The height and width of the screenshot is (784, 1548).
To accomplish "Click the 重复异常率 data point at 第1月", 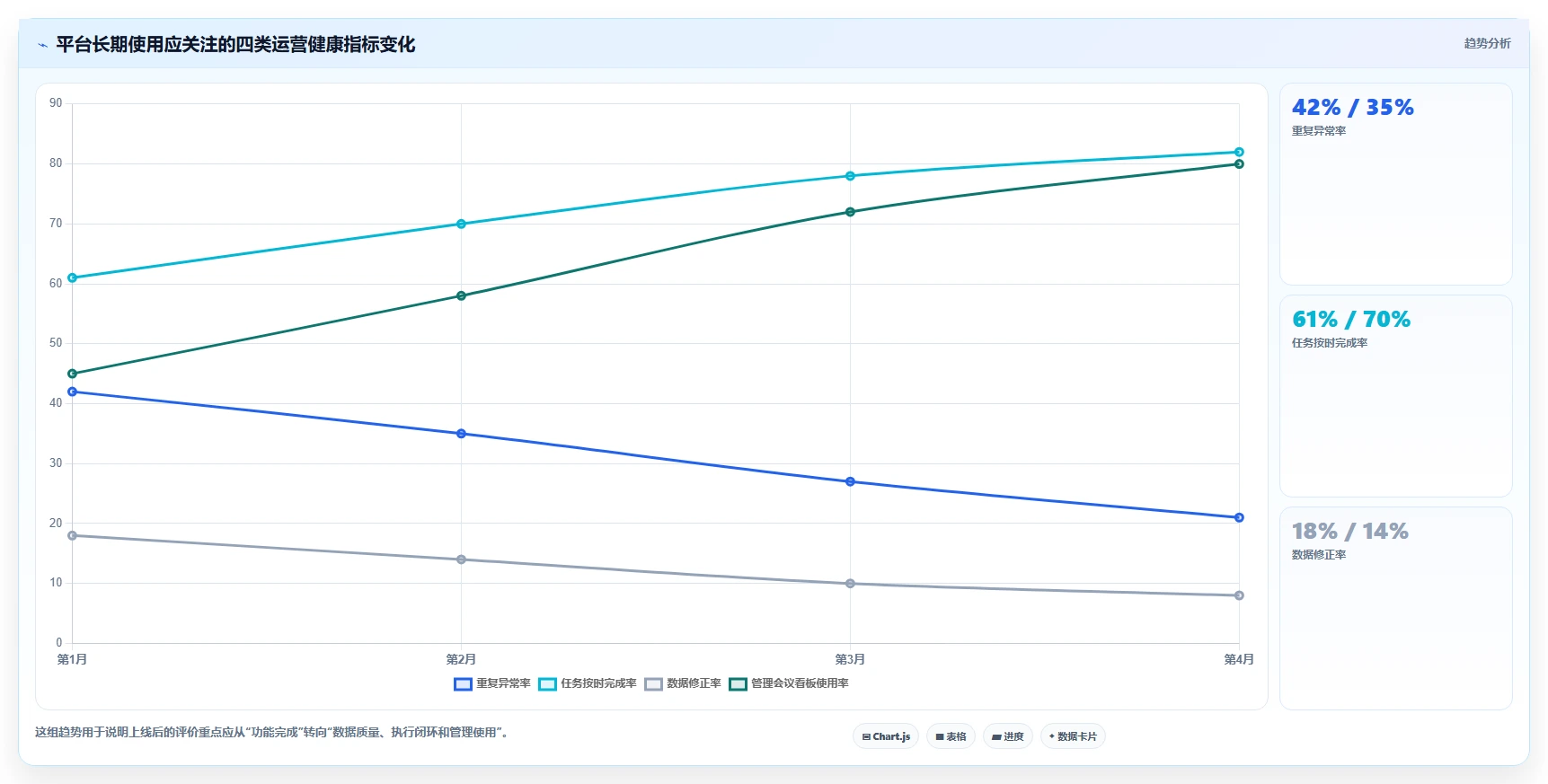I will (72, 392).
